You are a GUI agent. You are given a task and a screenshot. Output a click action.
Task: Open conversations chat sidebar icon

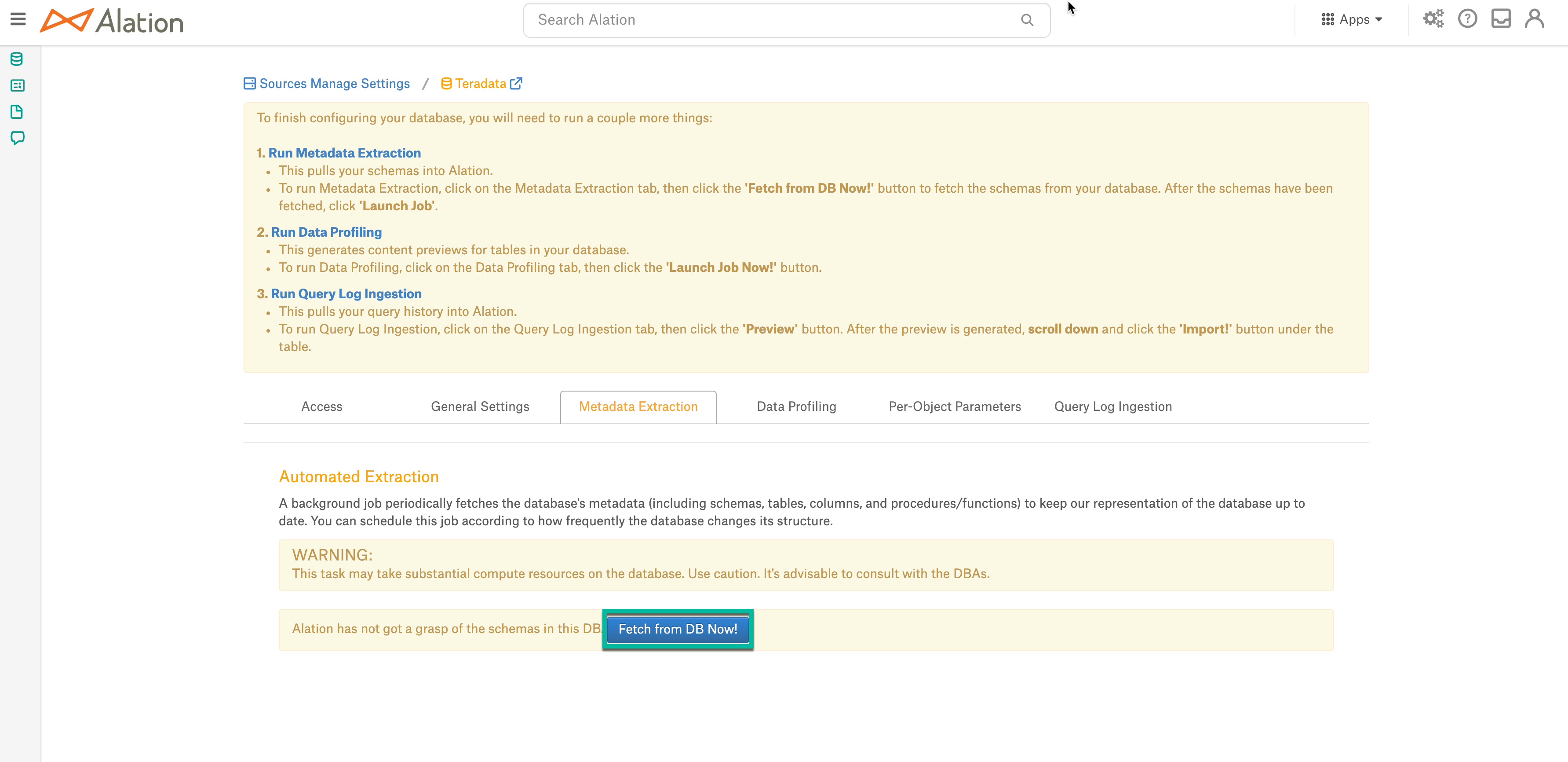tap(17, 138)
